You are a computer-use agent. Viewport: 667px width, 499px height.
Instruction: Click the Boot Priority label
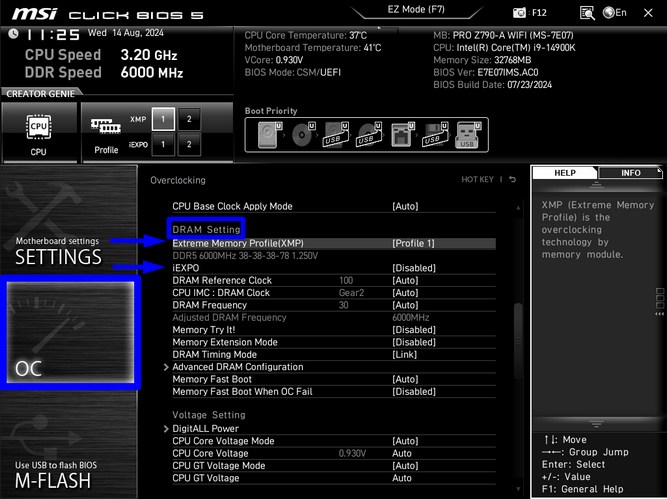coord(271,111)
